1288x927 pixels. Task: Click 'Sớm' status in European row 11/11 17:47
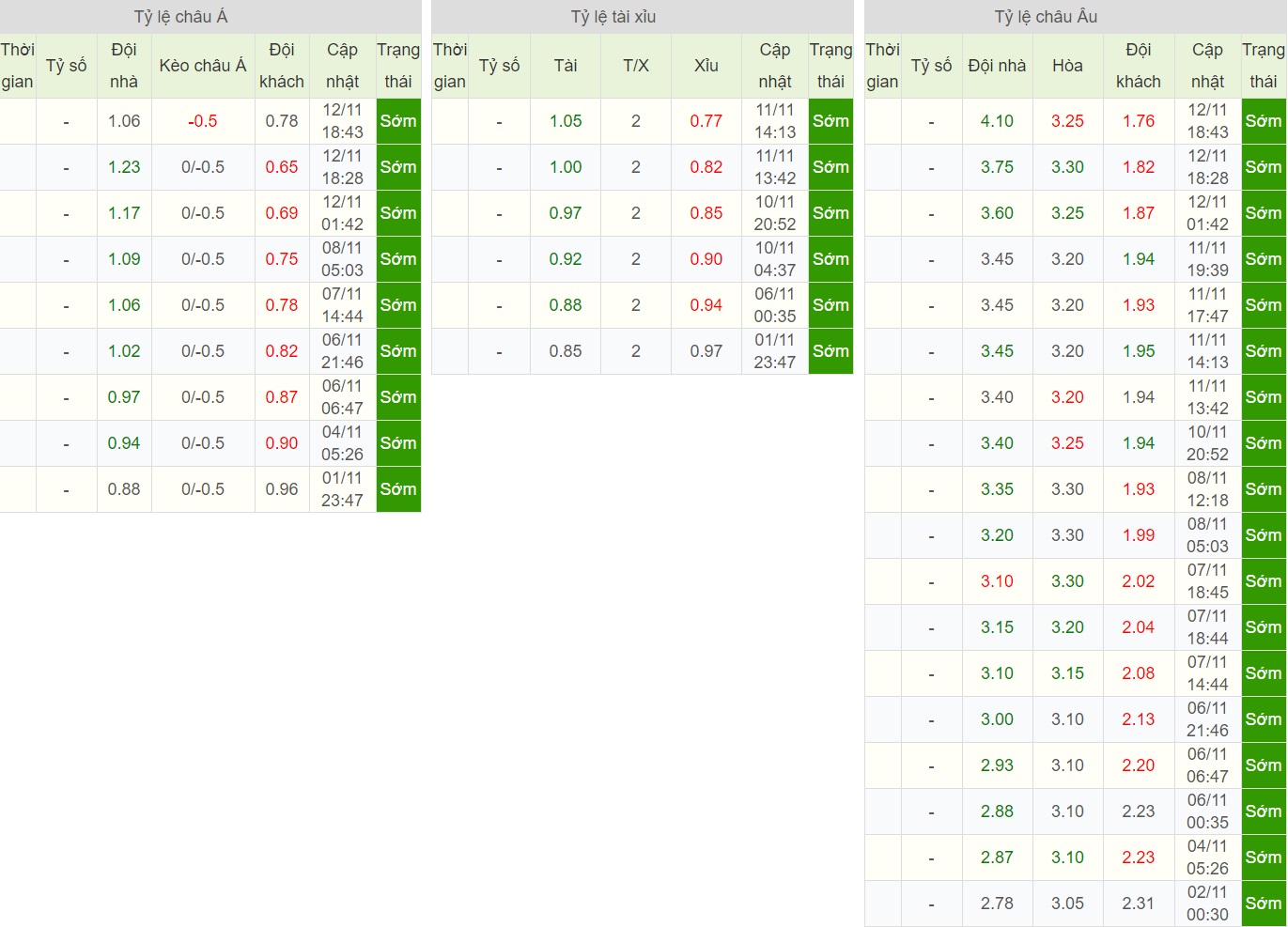pyautogui.click(x=1264, y=305)
